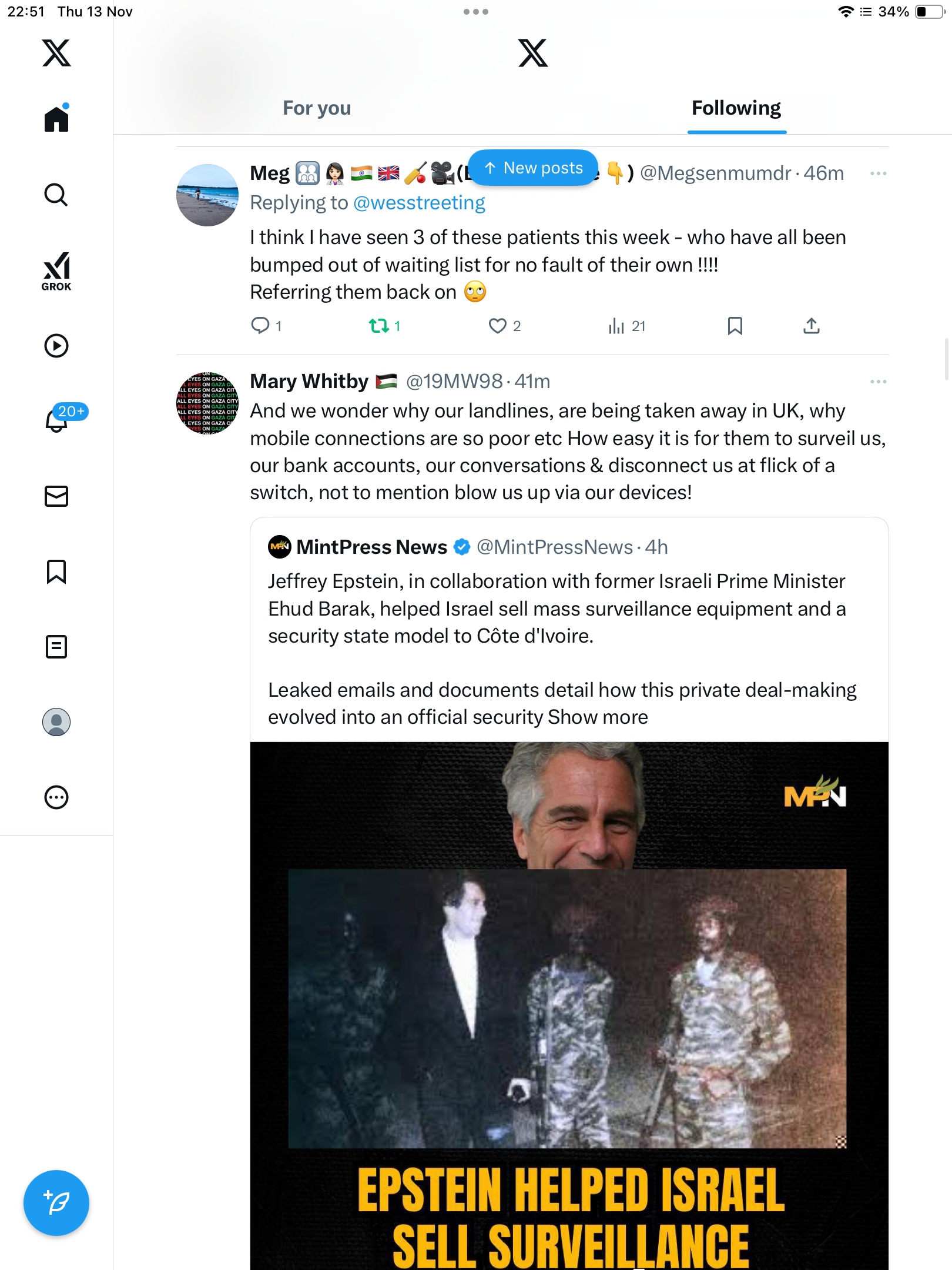Open direct messages envelope icon
The height and width of the screenshot is (1270, 952).
coord(56,496)
